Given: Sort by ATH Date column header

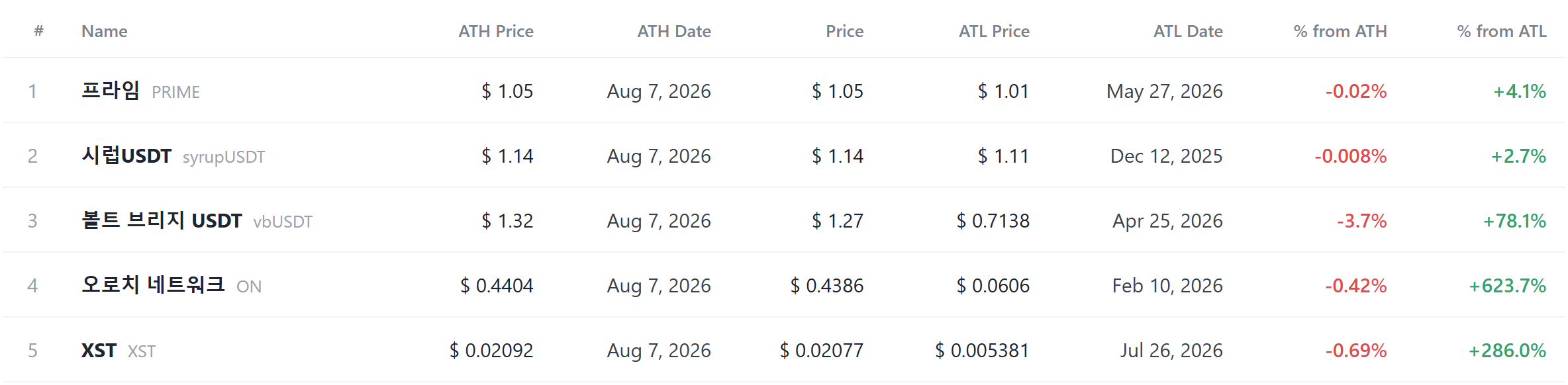Looking at the screenshot, I should click(x=674, y=31).
